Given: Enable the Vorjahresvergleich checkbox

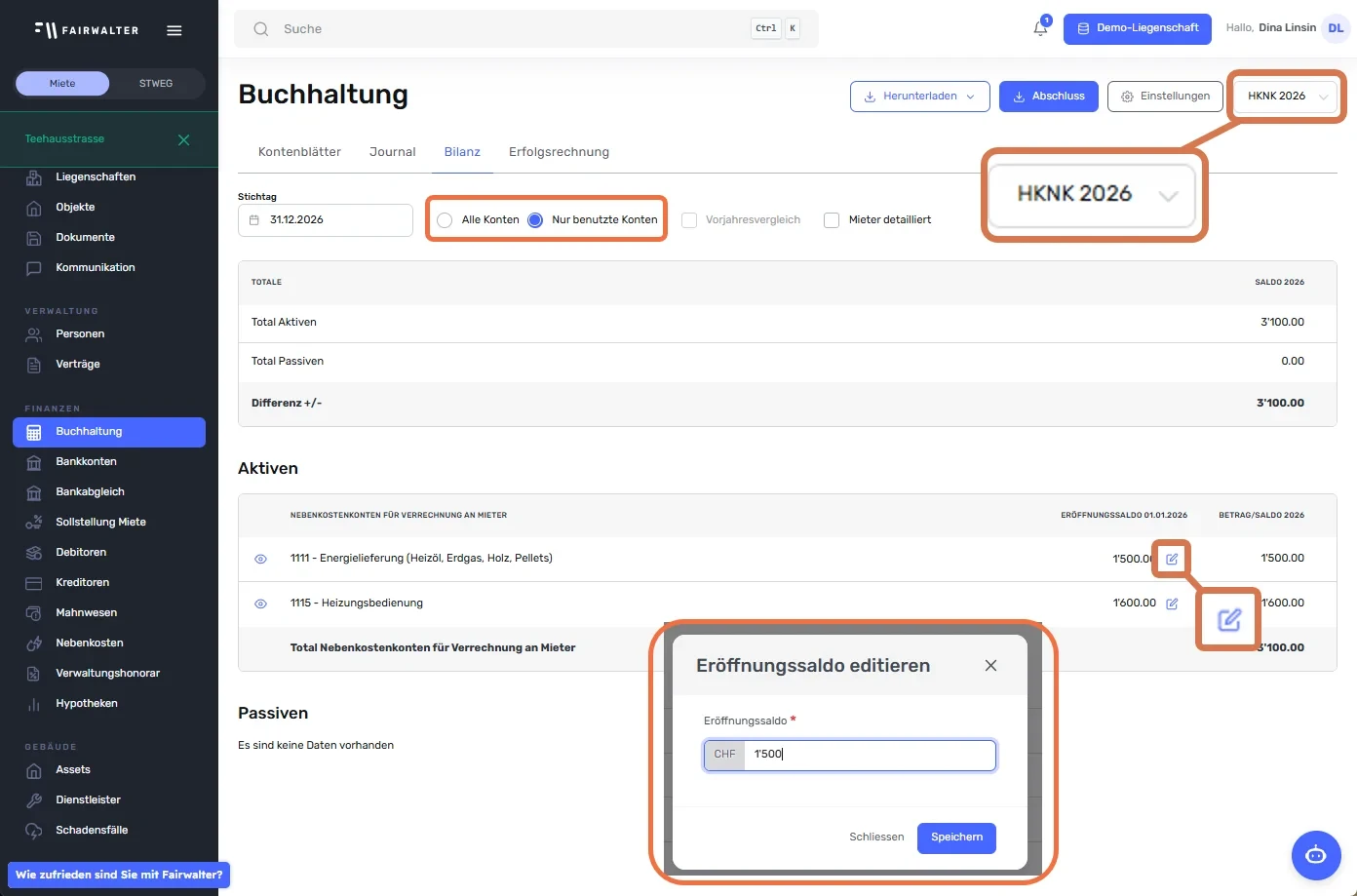Looking at the screenshot, I should tap(689, 220).
